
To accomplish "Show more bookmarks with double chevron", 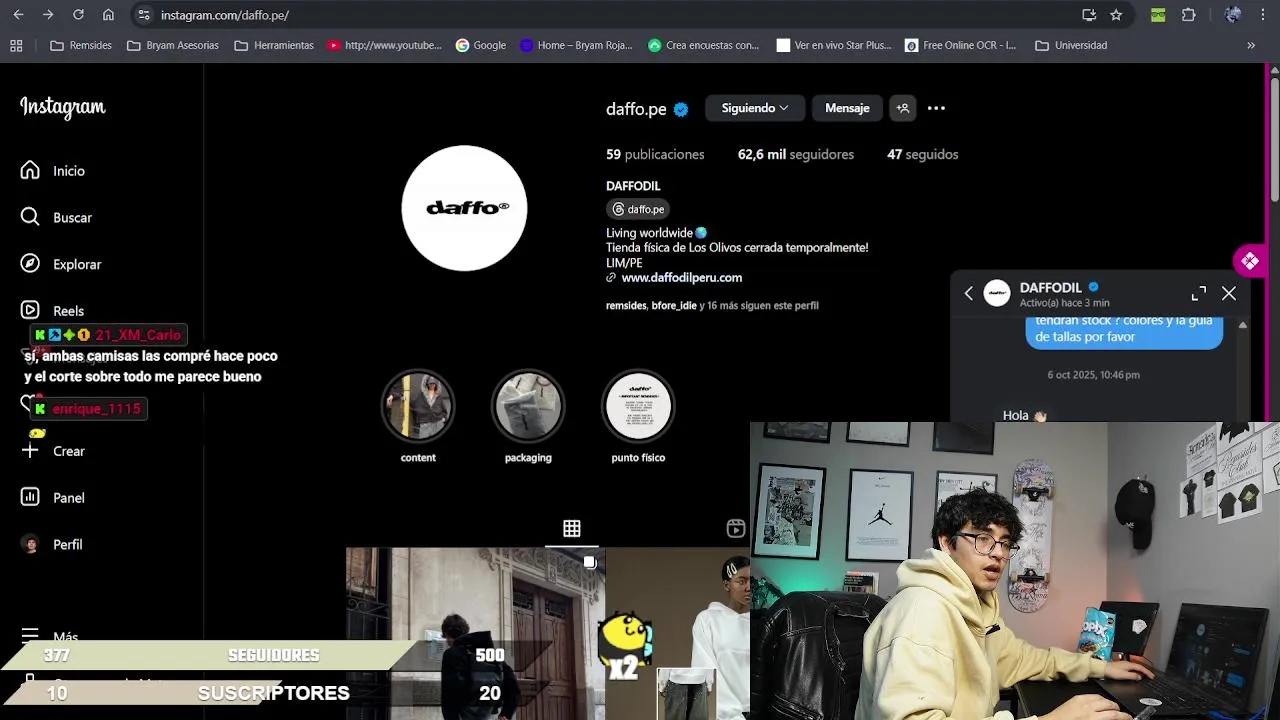I will pos(1251,45).
